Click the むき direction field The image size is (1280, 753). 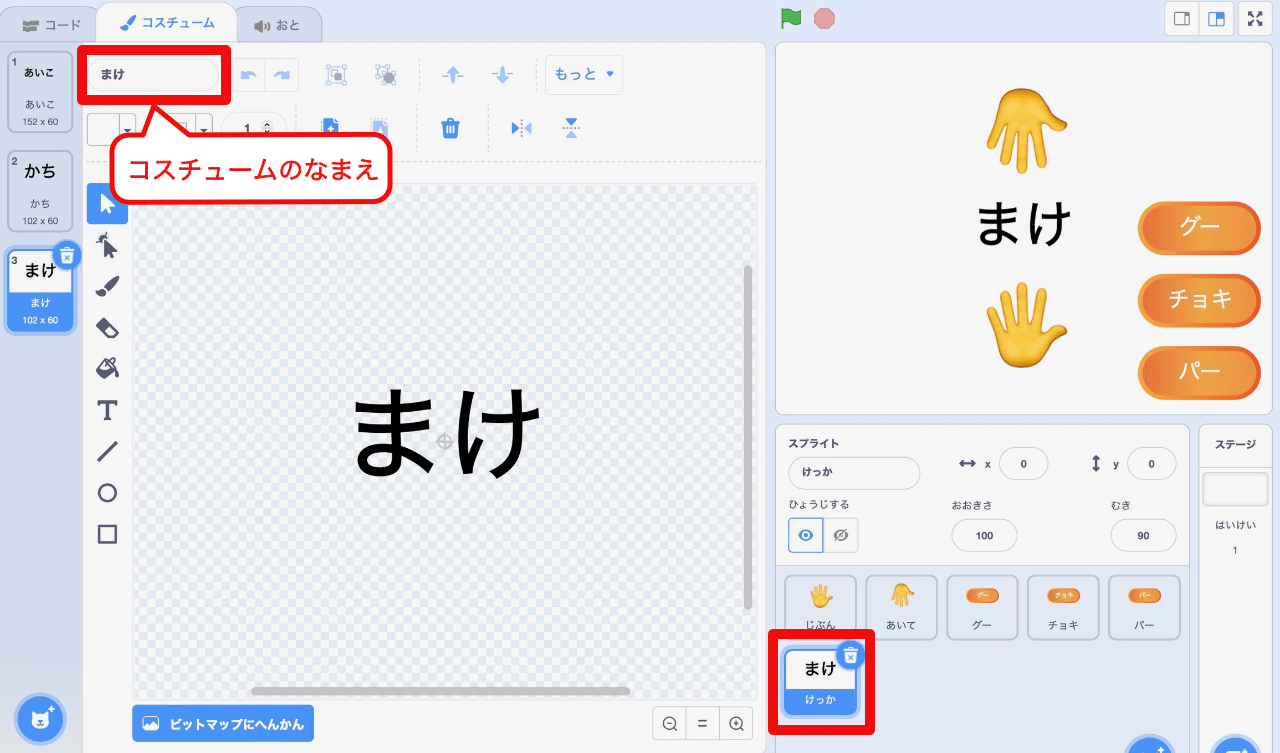[1143, 535]
